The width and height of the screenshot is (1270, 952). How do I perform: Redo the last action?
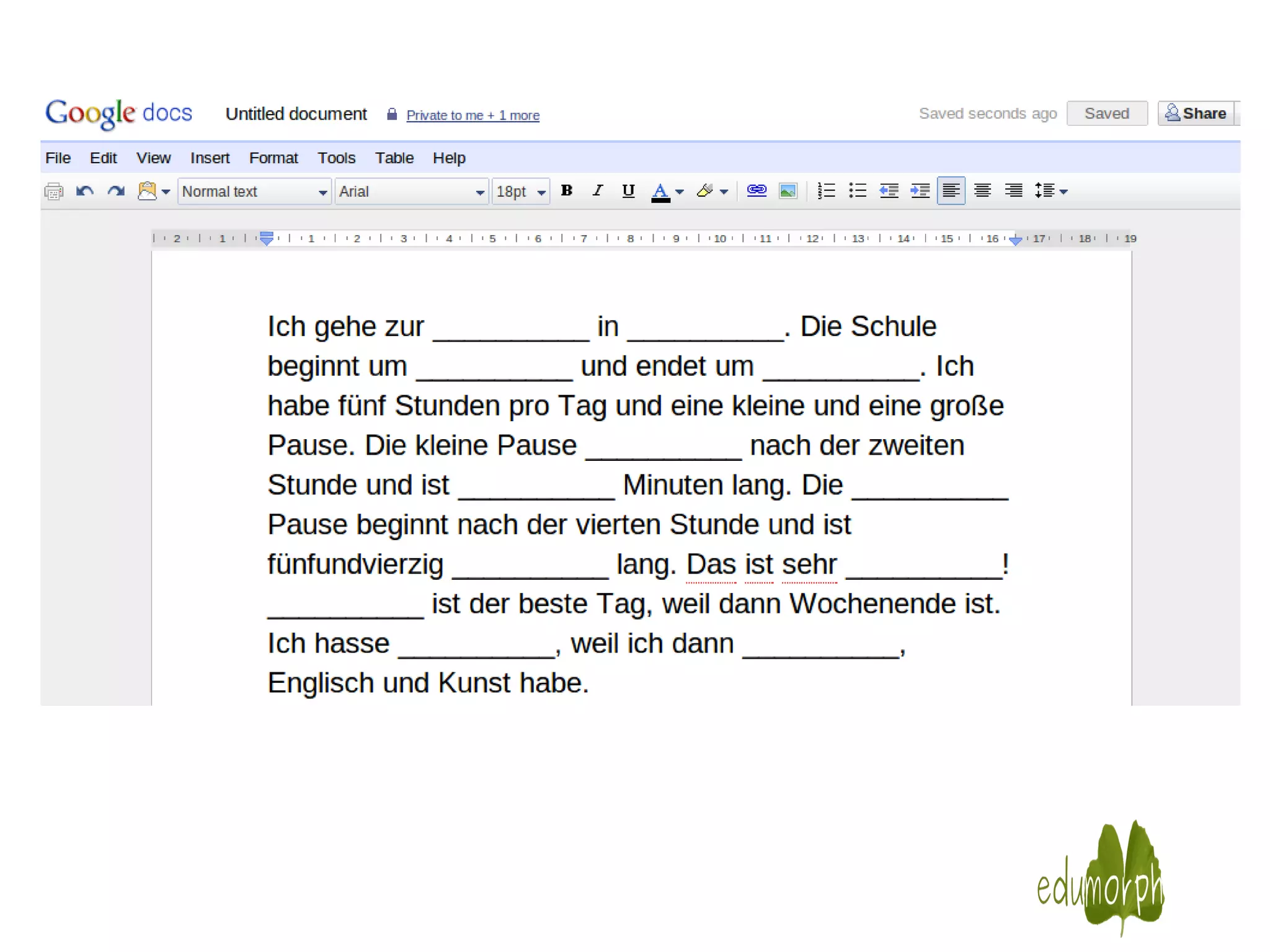pos(116,191)
